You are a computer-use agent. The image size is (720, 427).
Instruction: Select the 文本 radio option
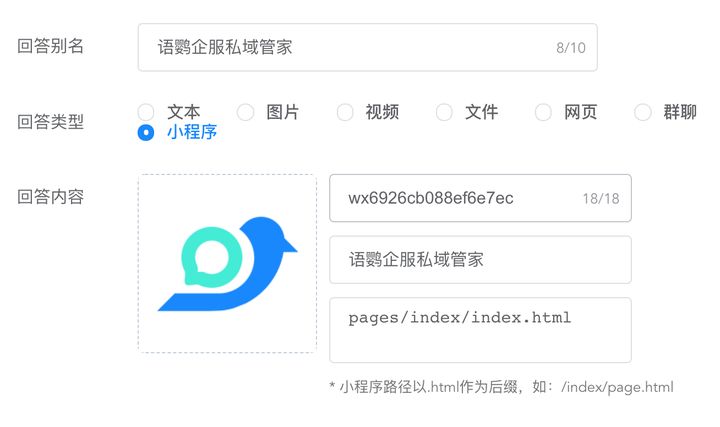[146, 112]
